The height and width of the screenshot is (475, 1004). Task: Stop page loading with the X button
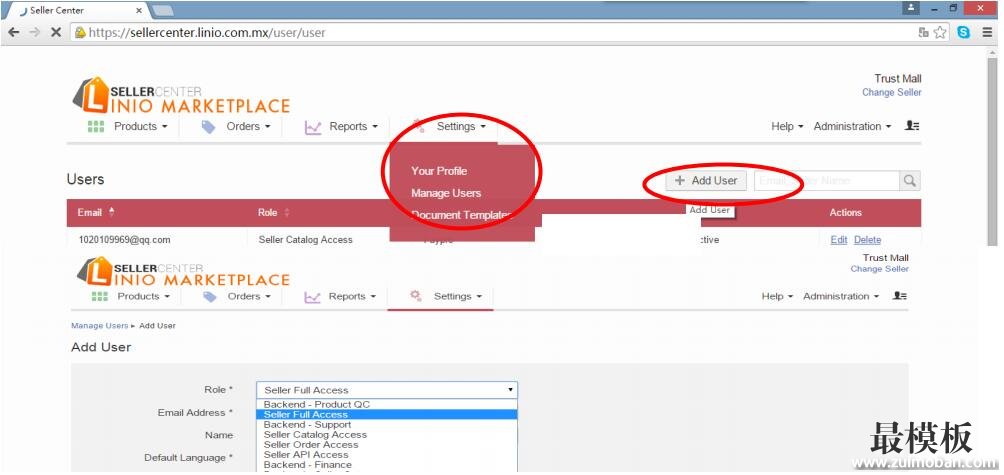tap(56, 32)
